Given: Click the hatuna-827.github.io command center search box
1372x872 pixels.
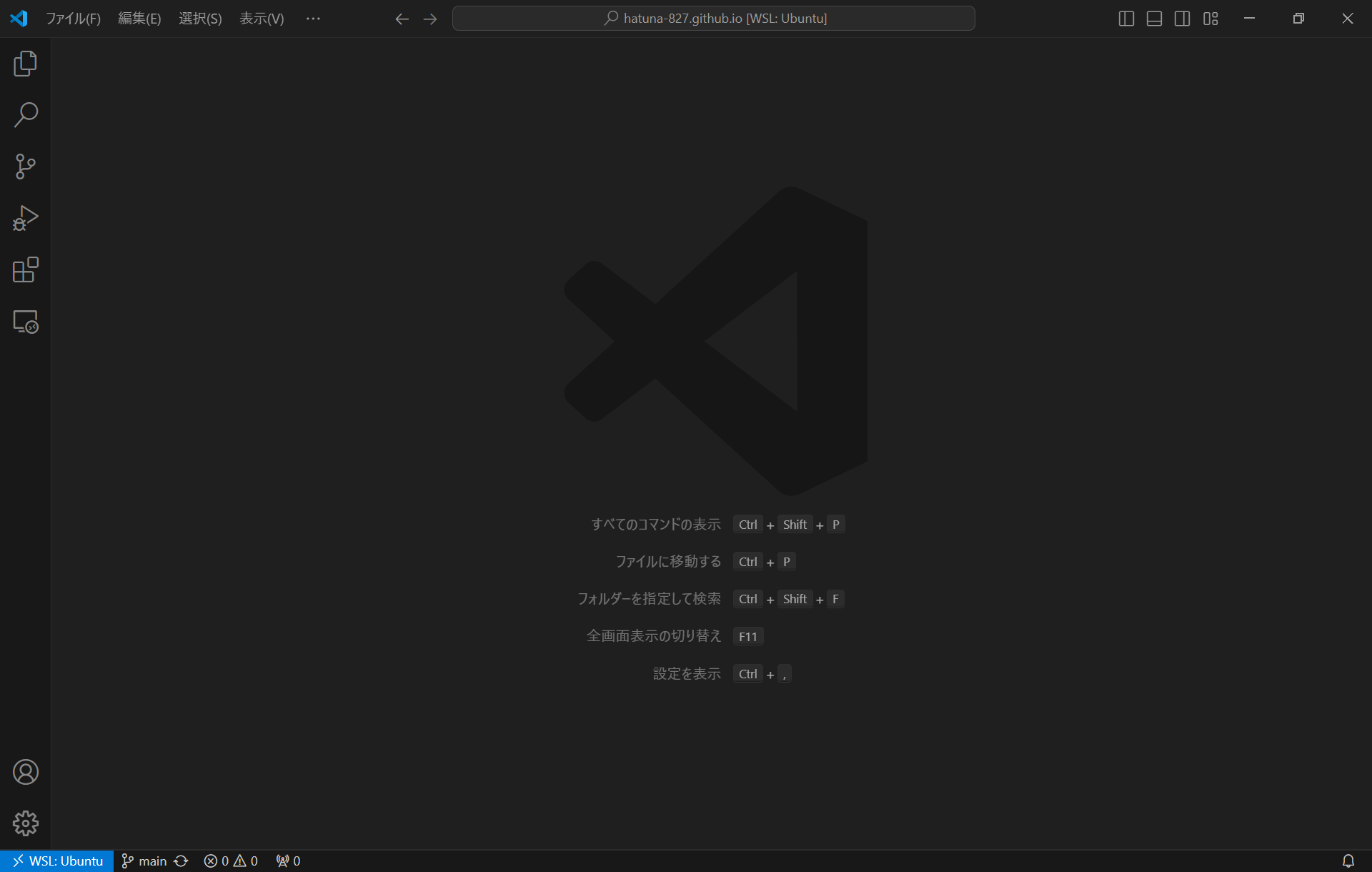Looking at the screenshot, I should (713, 19).
